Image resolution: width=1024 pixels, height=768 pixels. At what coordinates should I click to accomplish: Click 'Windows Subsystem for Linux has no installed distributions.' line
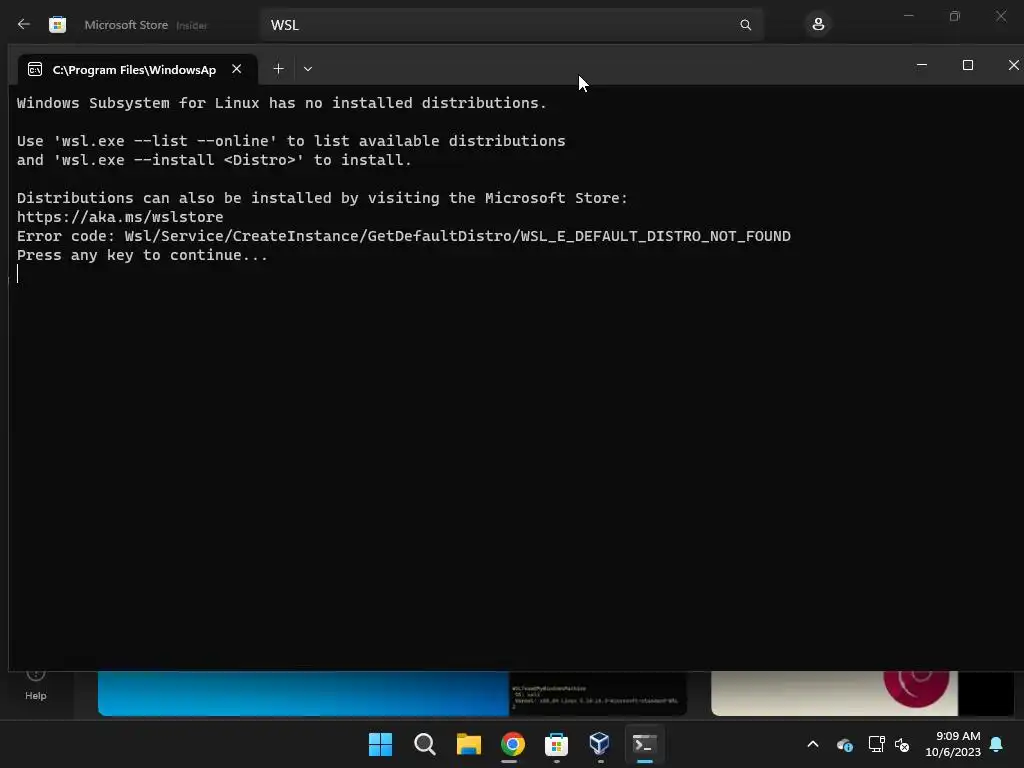click(x=281, y=103)
